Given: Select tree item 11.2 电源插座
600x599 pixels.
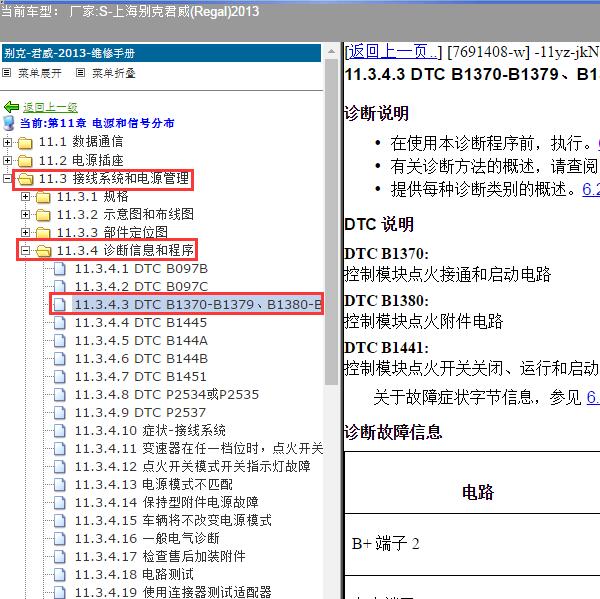Looking at the screenshot, I should [x=81, y=160].
